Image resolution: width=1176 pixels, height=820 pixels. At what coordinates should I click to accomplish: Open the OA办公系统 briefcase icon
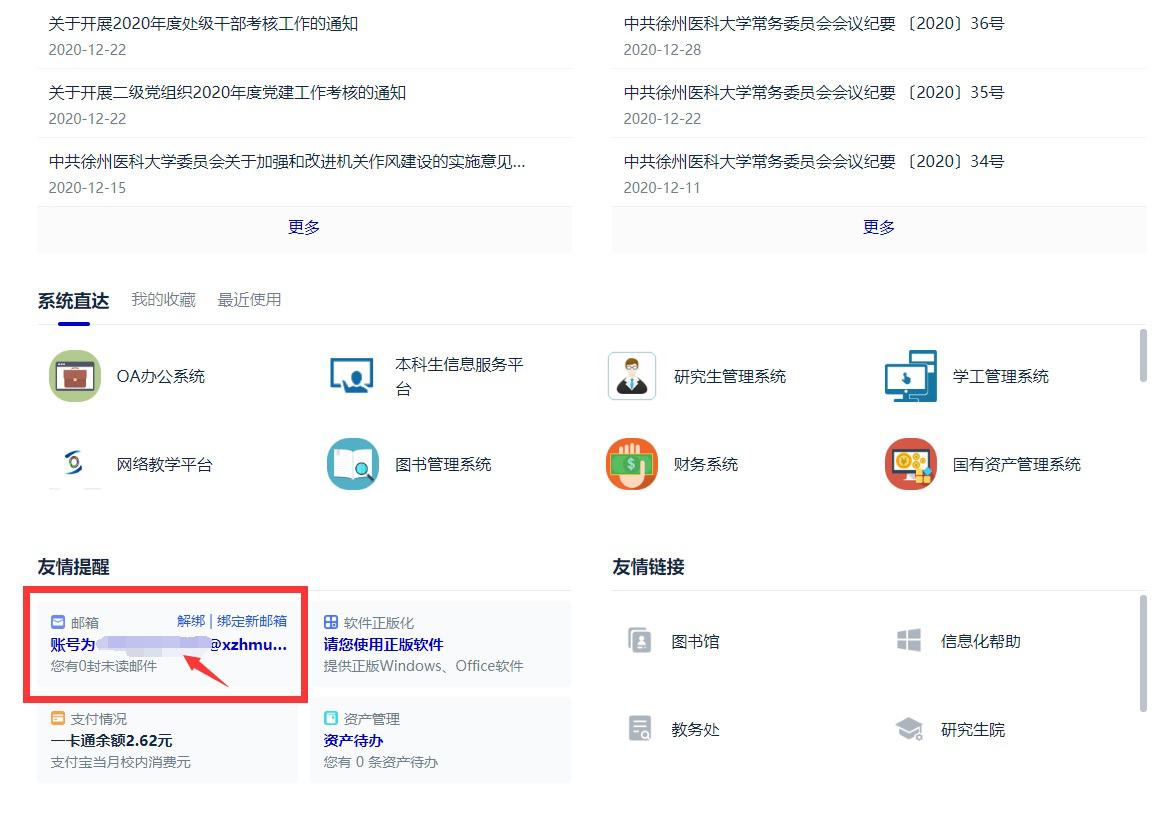[x=75, y=376]
